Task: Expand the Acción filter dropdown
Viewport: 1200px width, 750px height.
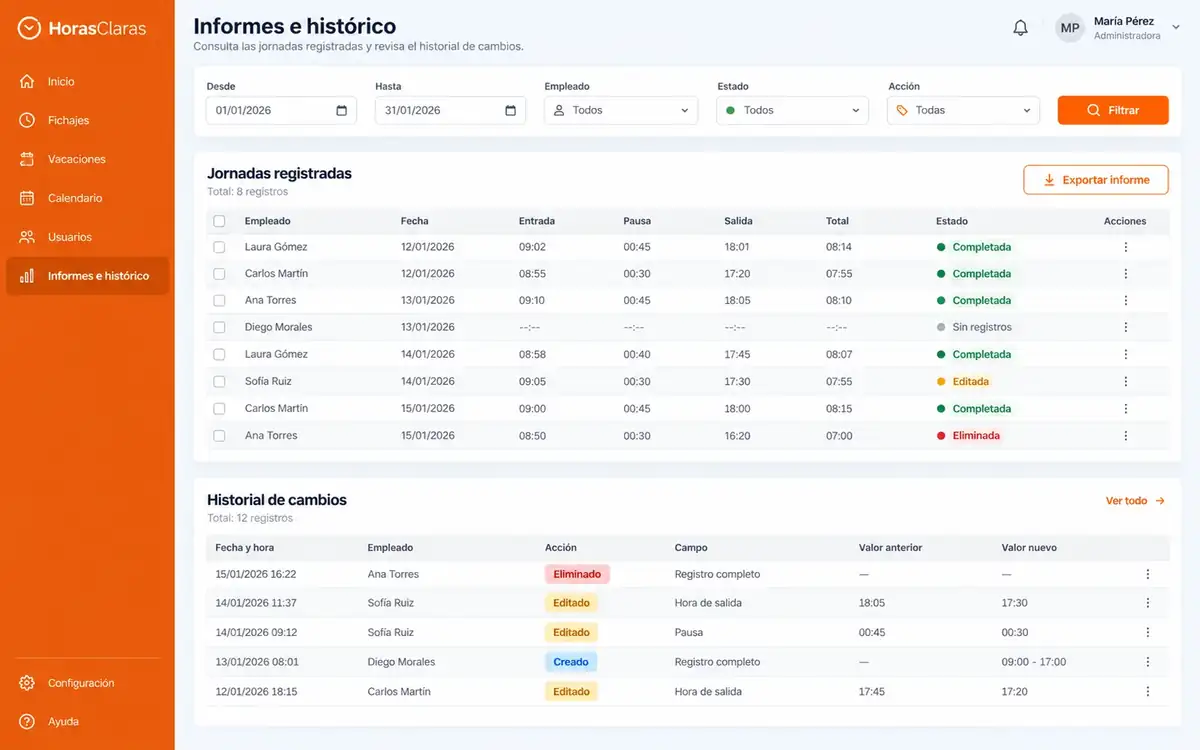Action: pos(963,110)
